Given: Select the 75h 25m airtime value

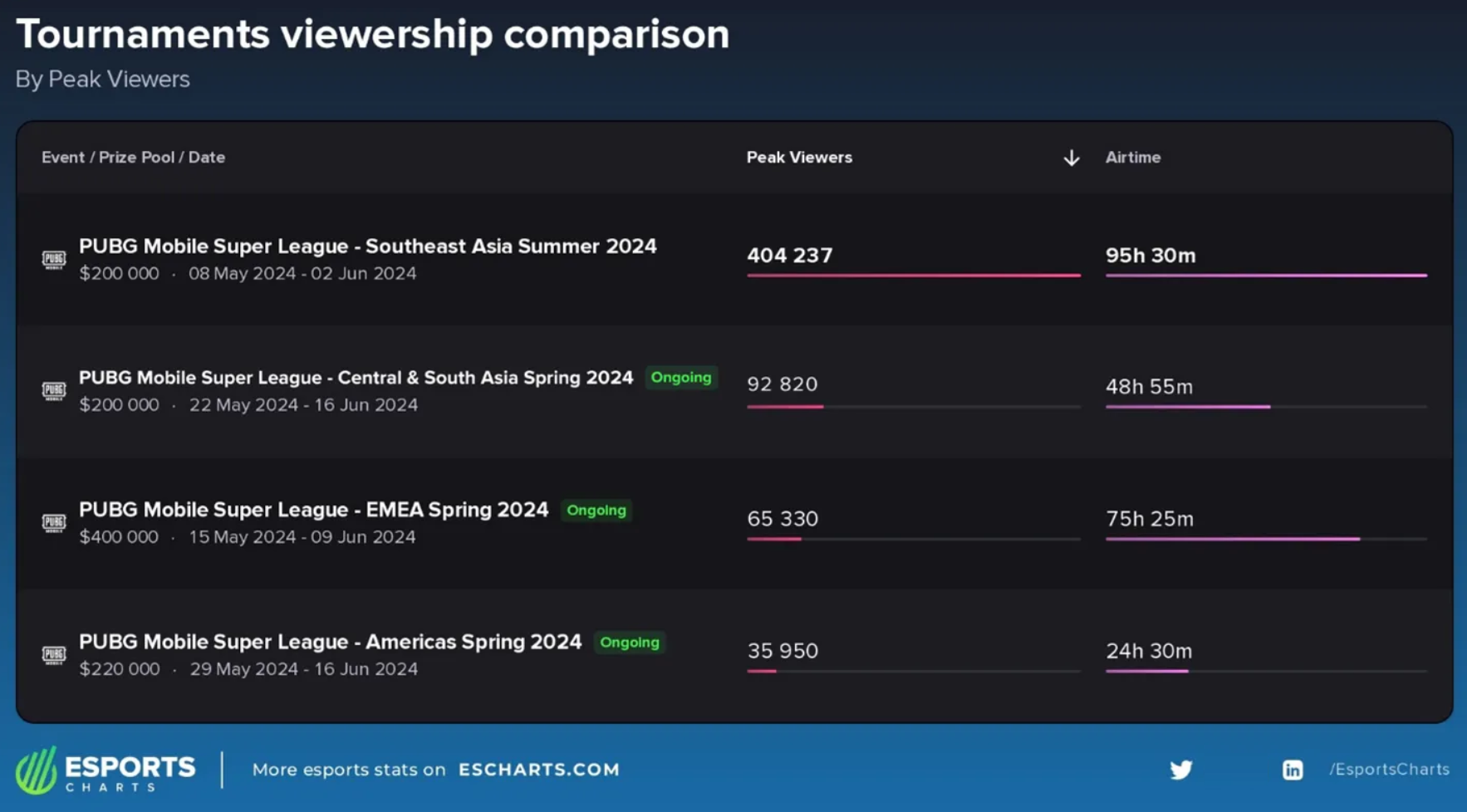Looking at the screenshot, I should click(x=1150, y=519).
